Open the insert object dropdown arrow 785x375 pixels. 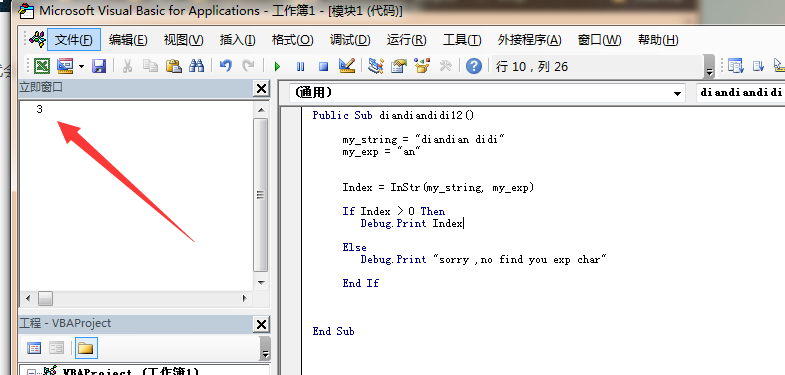pos(81,67)
